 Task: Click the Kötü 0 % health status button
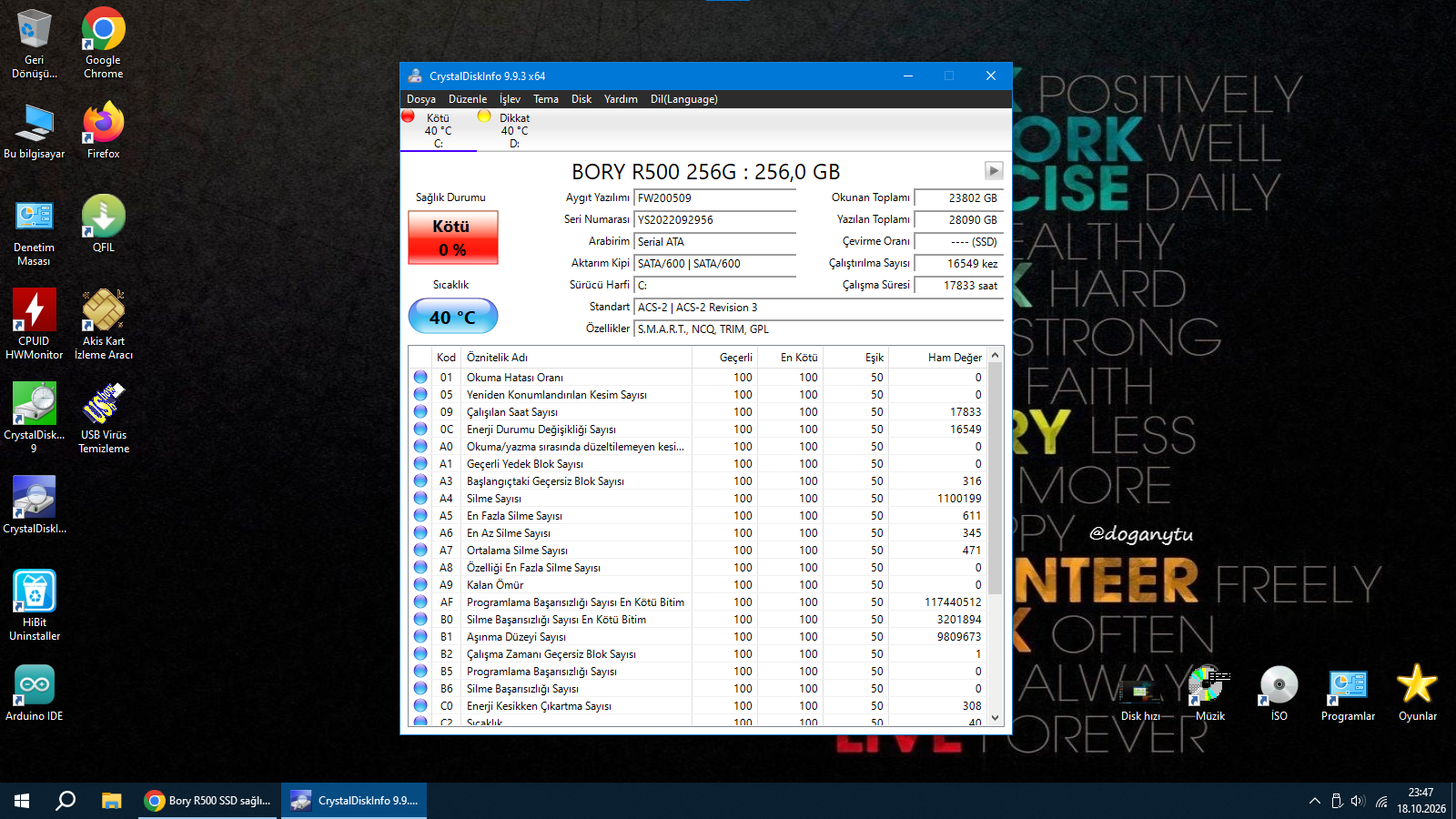pyautogui.click(x=452, y=238)
